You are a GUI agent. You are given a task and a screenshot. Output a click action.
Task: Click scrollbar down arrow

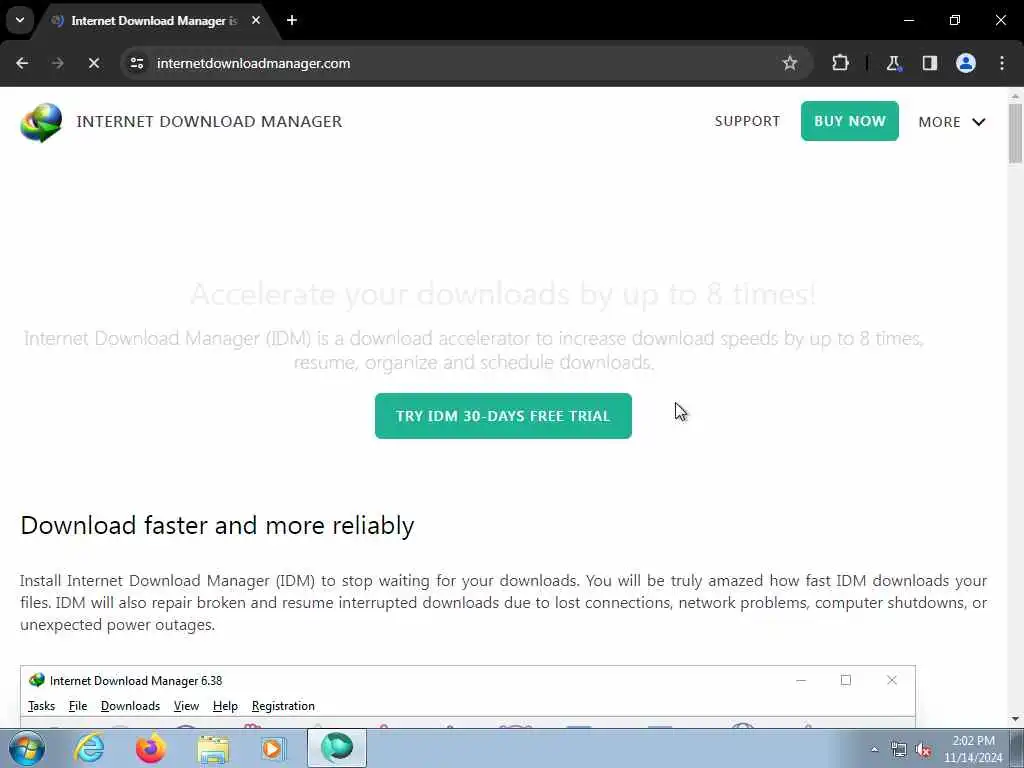point(1015,719)
